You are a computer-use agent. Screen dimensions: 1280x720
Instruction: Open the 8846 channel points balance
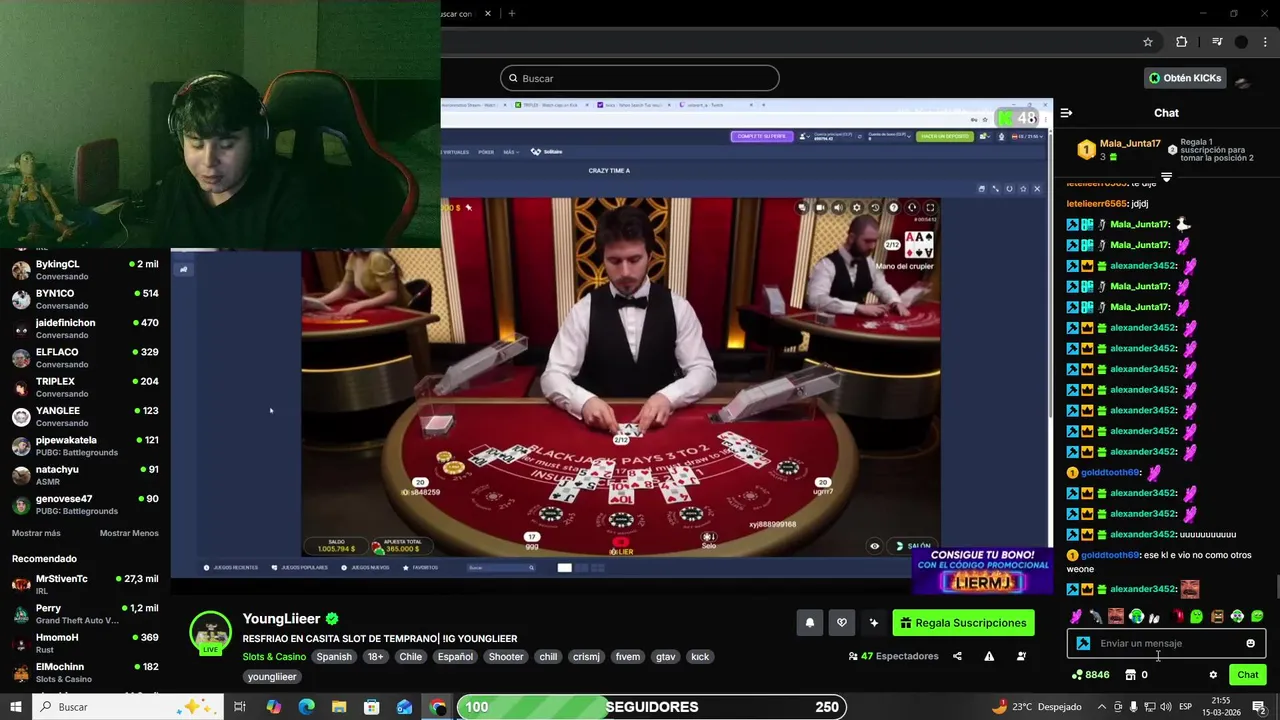pos(1090,675)
